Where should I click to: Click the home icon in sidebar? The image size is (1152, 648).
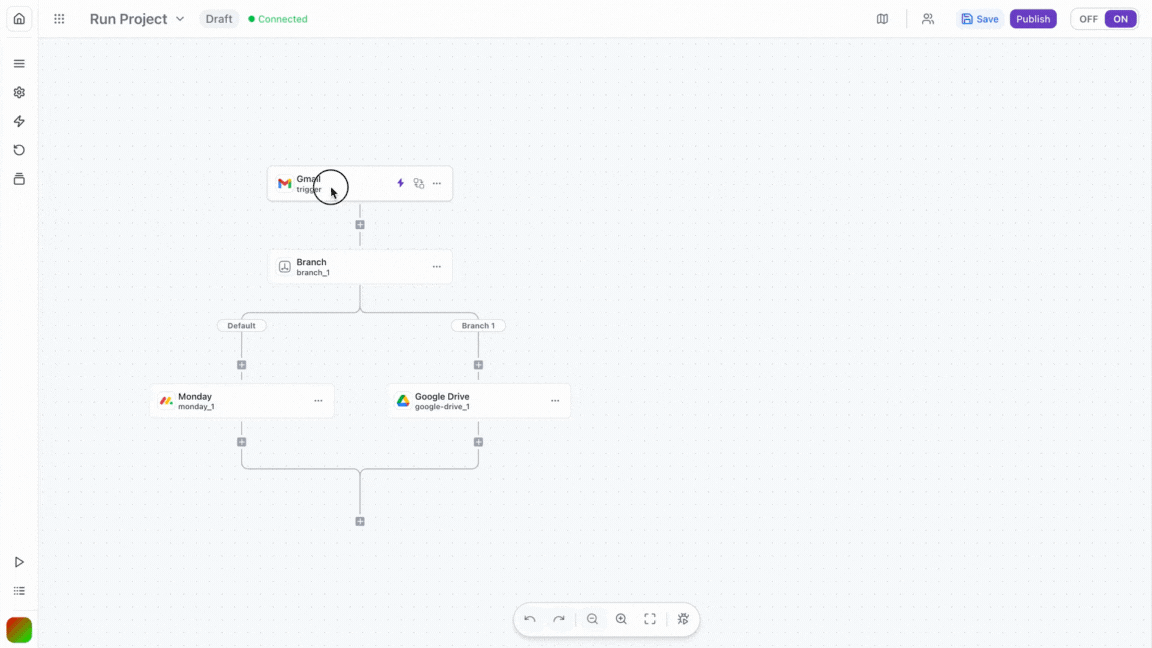(19, 19)
